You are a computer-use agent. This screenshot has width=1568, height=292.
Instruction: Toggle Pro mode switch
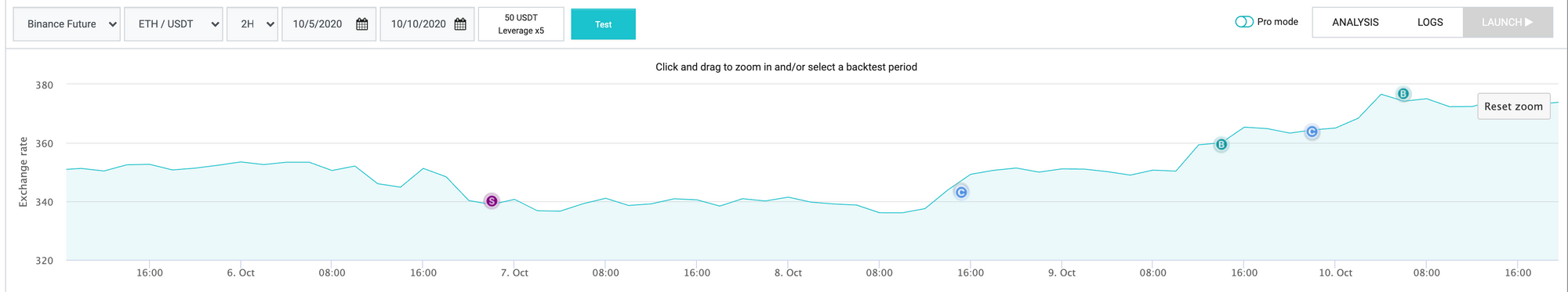click(1244, 22)
